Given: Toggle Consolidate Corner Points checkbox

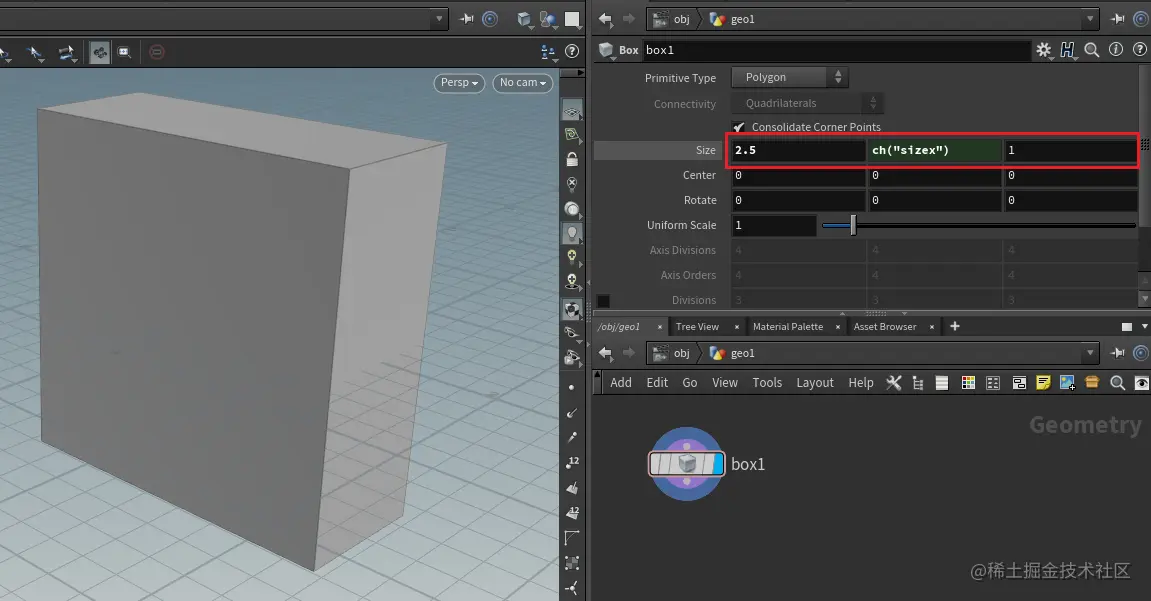Looking at the screenshot, I should 739,127.
